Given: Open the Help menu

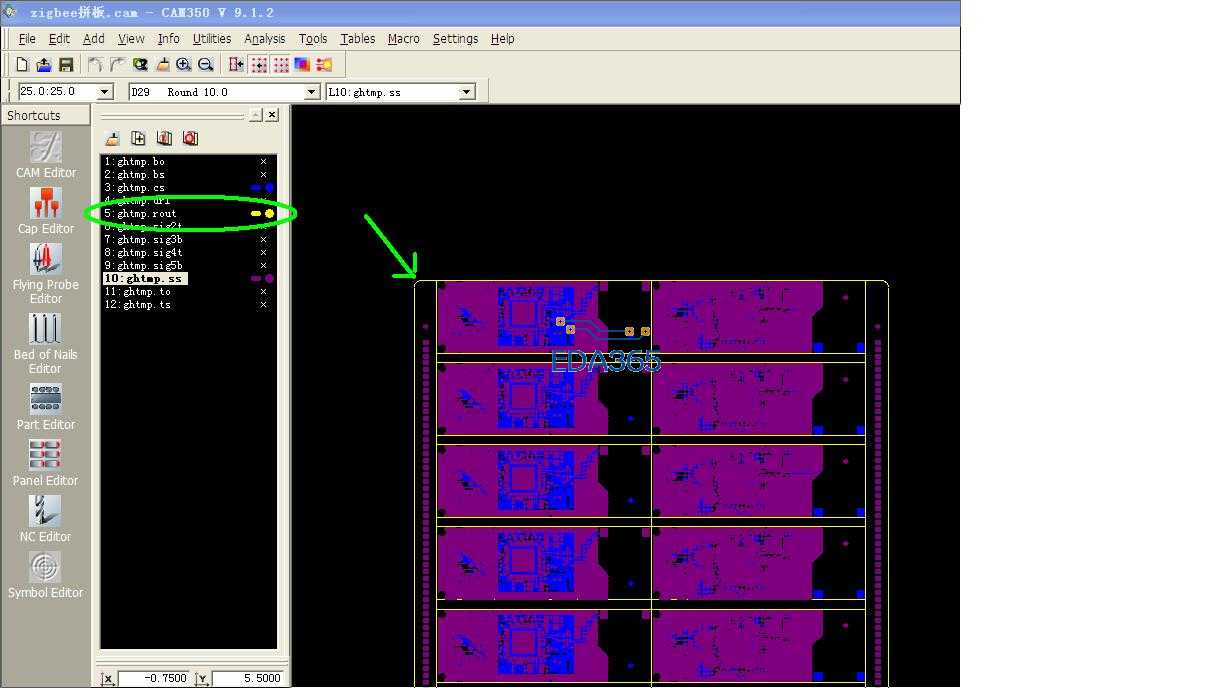Looking at the screenshot, I should (x=502, y=38).
